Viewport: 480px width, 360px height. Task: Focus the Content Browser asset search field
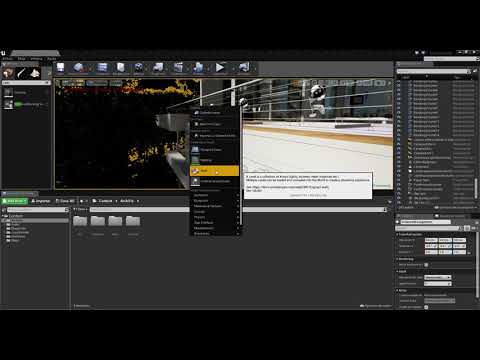(238, 209)
